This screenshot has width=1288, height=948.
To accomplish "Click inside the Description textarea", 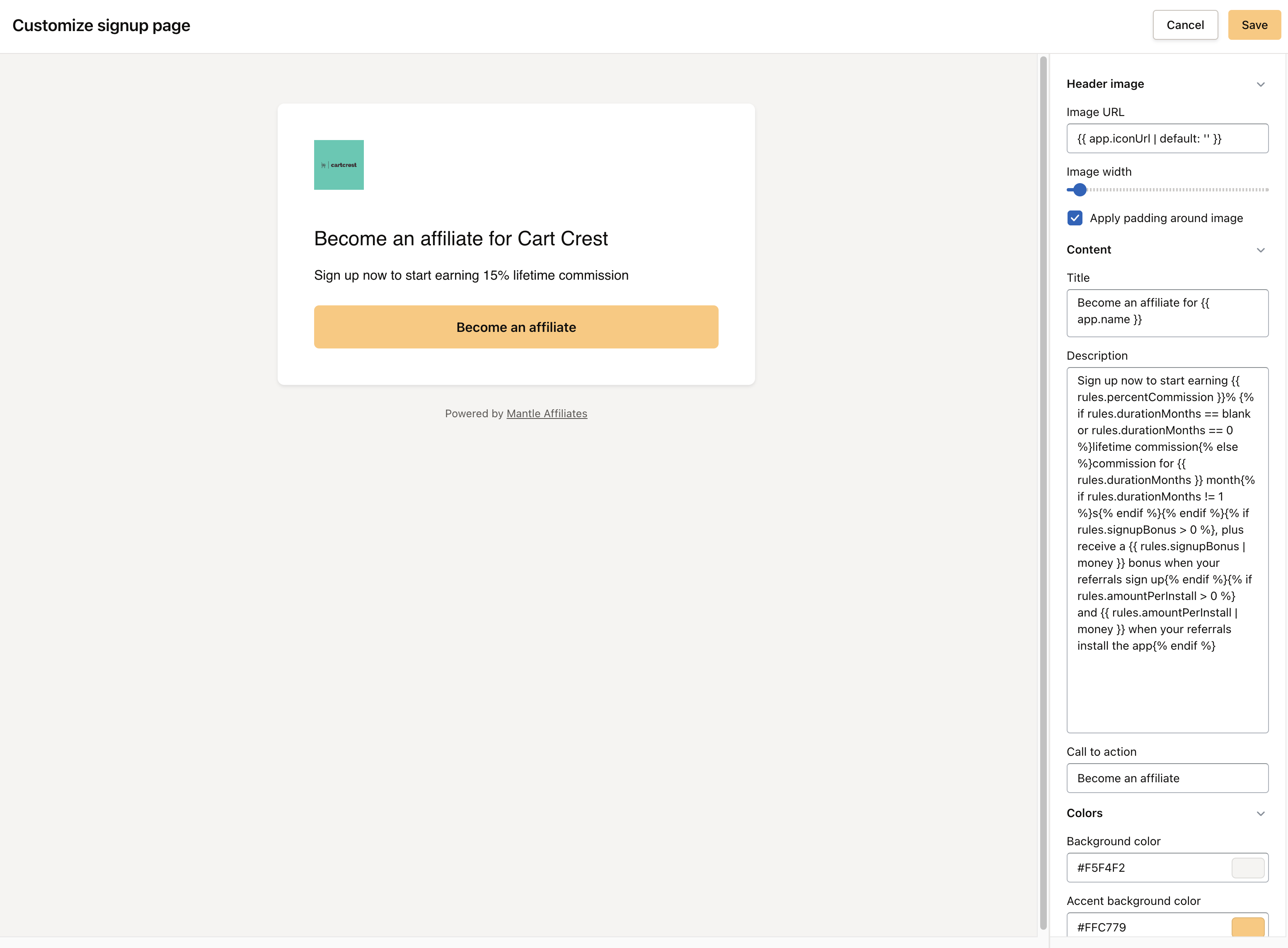I will tap(1167, 545).
